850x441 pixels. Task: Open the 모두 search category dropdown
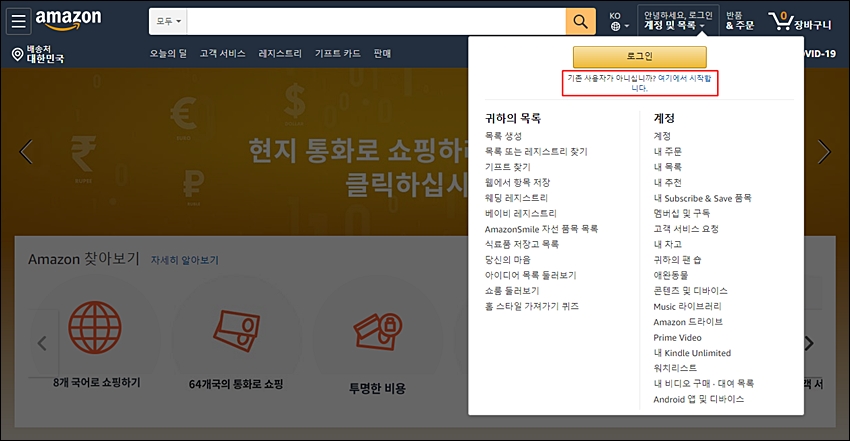click(169, 21)
